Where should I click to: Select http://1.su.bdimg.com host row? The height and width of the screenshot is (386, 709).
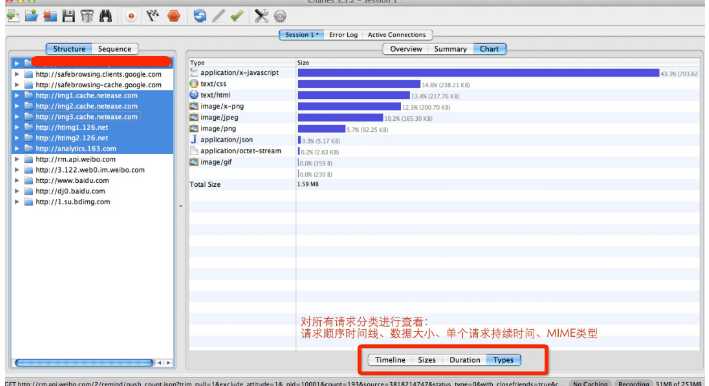pos(92,202)
